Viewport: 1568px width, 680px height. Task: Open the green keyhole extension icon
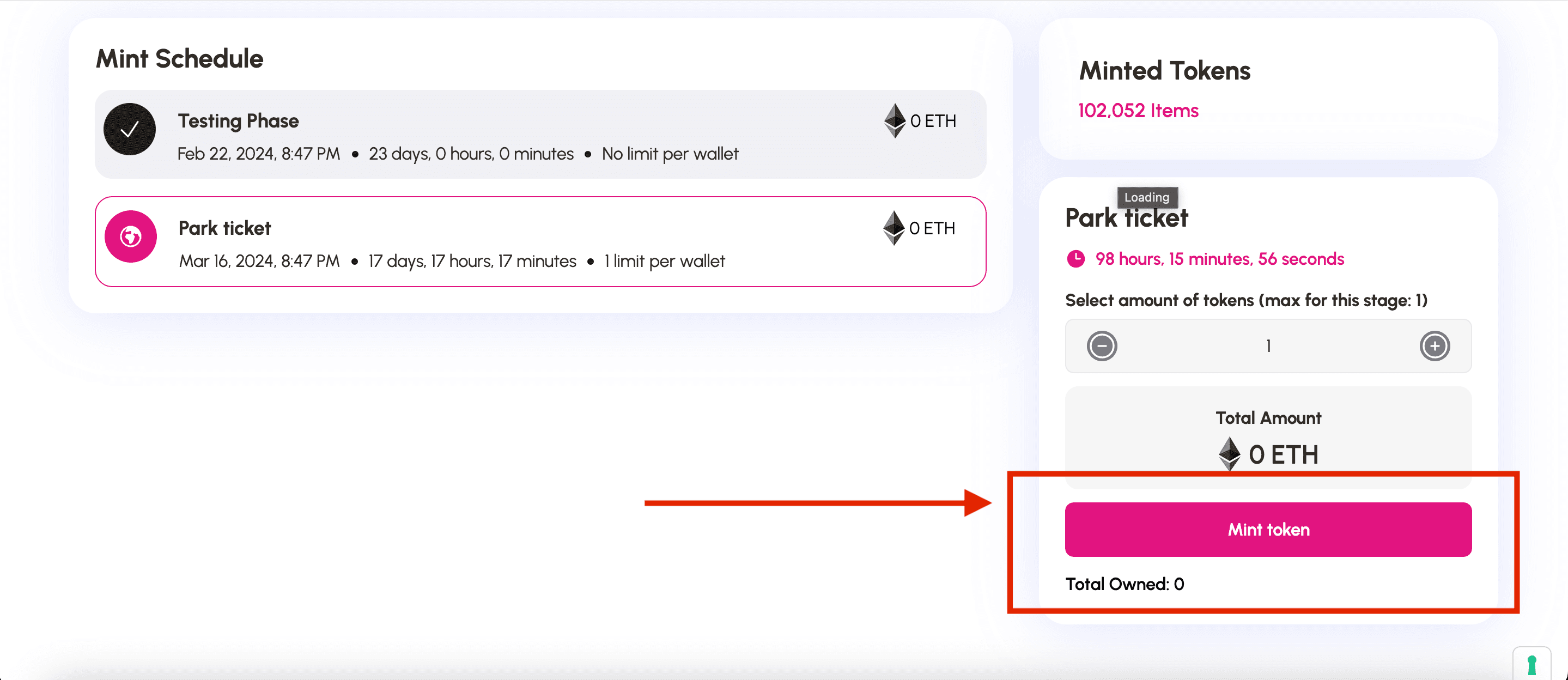click(1531, 664)
